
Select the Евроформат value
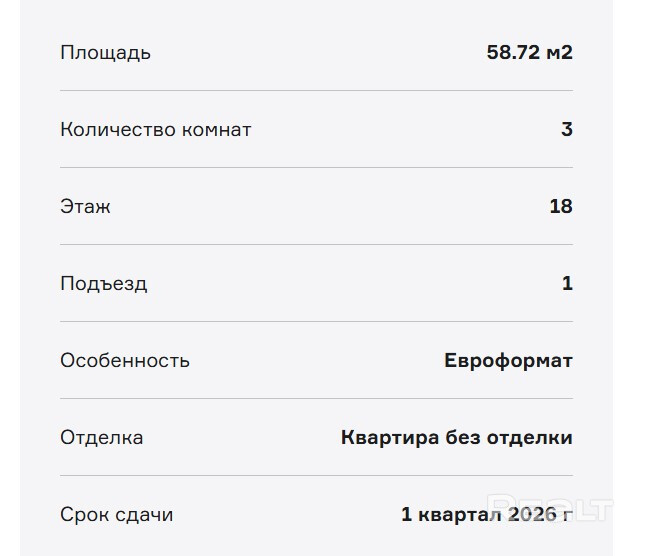point(508,361)
